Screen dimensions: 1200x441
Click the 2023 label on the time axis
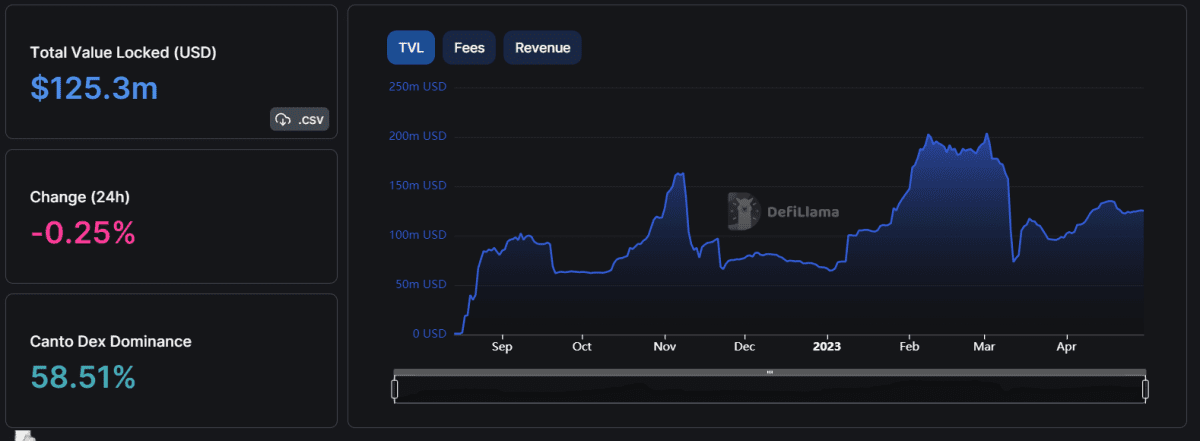tap(827, 347)
